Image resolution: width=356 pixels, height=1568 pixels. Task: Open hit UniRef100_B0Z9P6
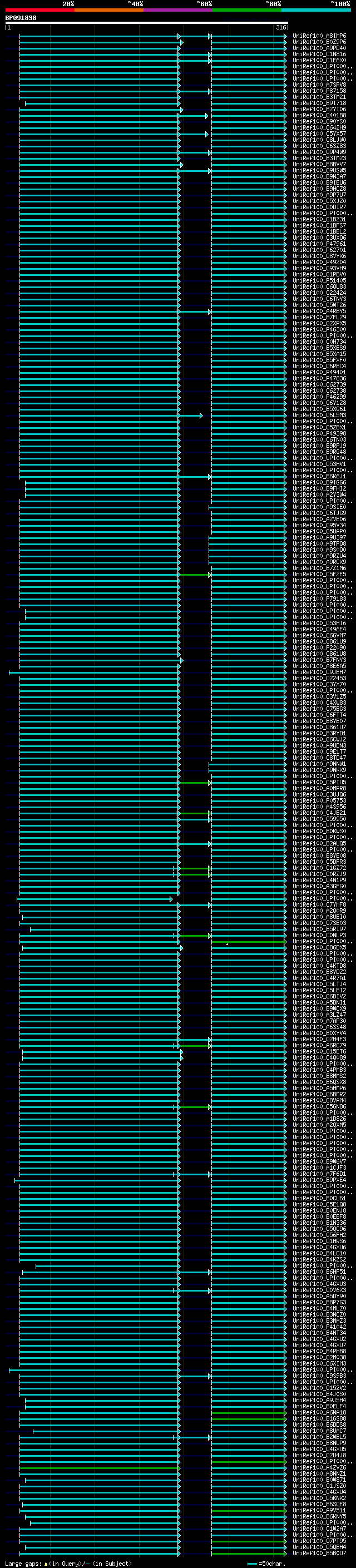tap(319, 42)
